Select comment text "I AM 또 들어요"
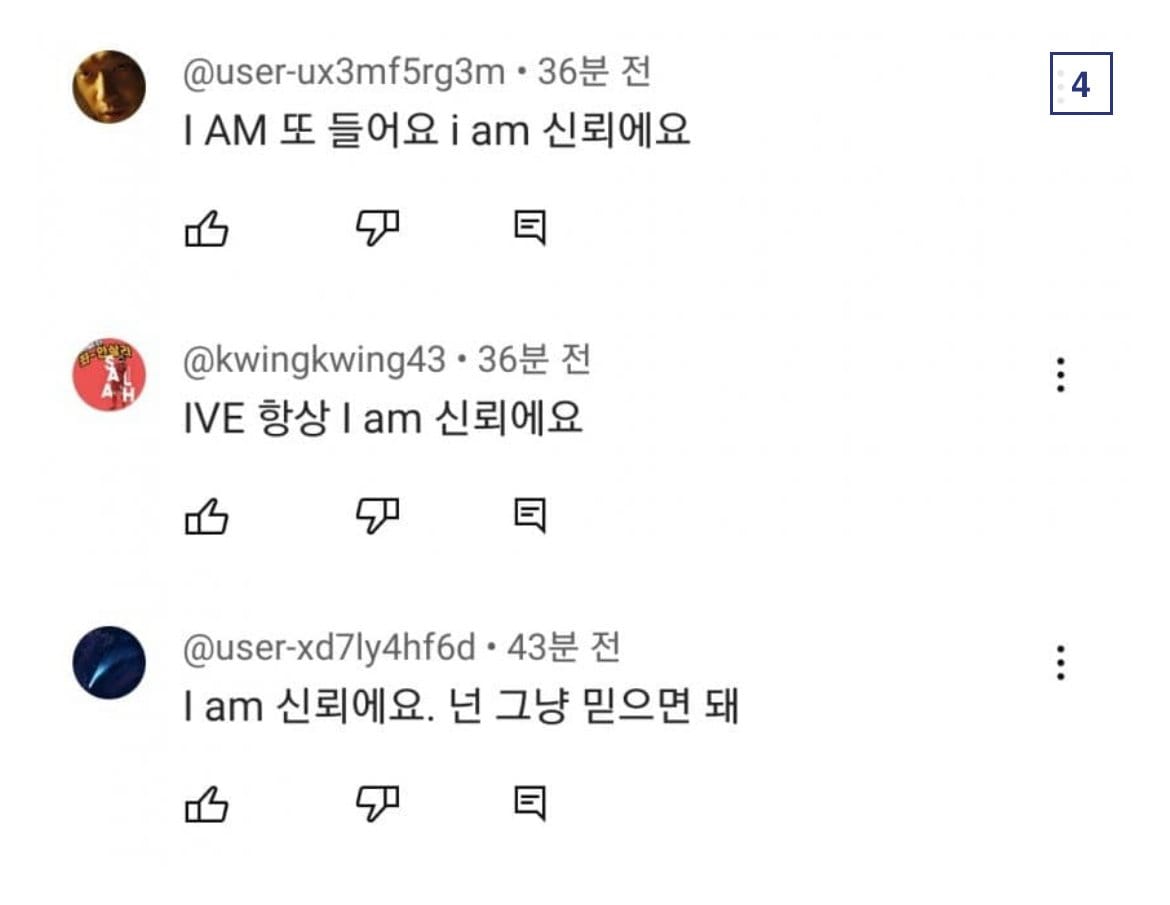Image resolution: width=1170 pixels, height=905 pixels. (310, 131)
